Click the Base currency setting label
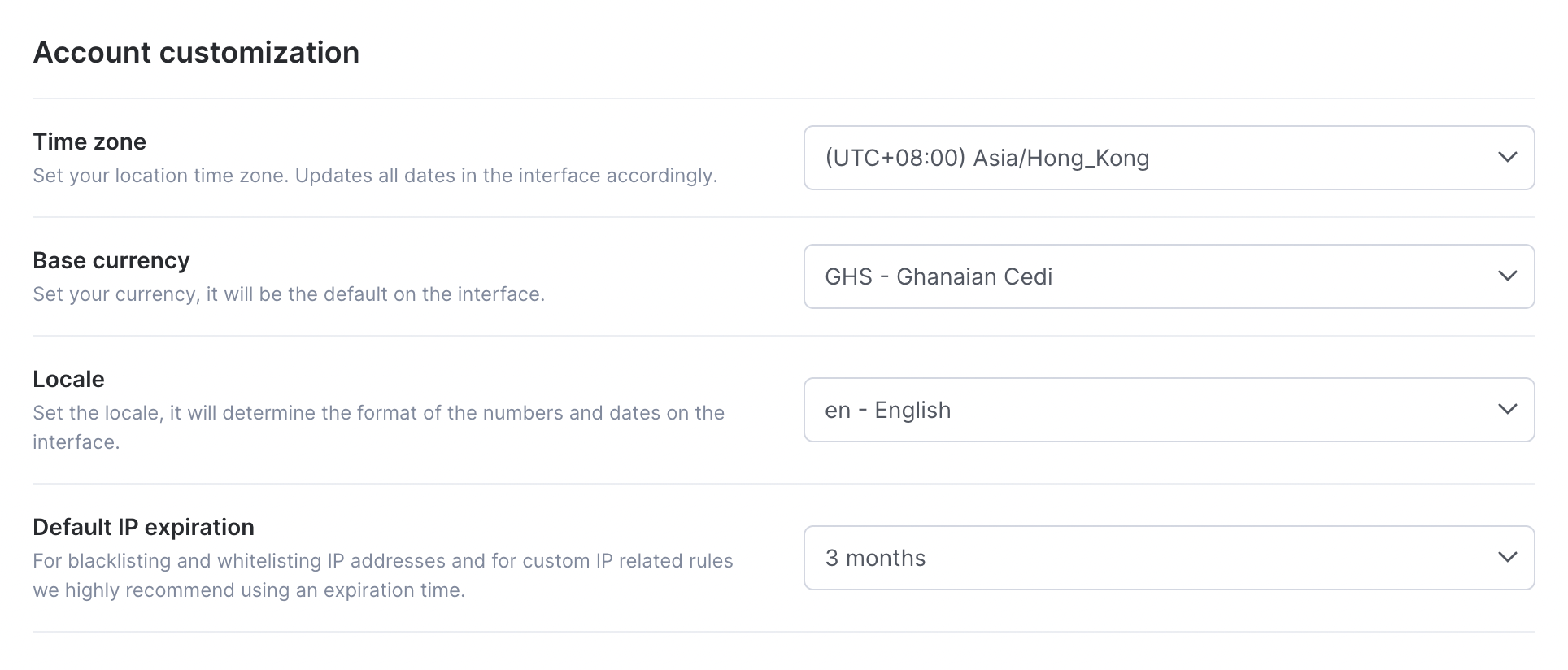 111,261
